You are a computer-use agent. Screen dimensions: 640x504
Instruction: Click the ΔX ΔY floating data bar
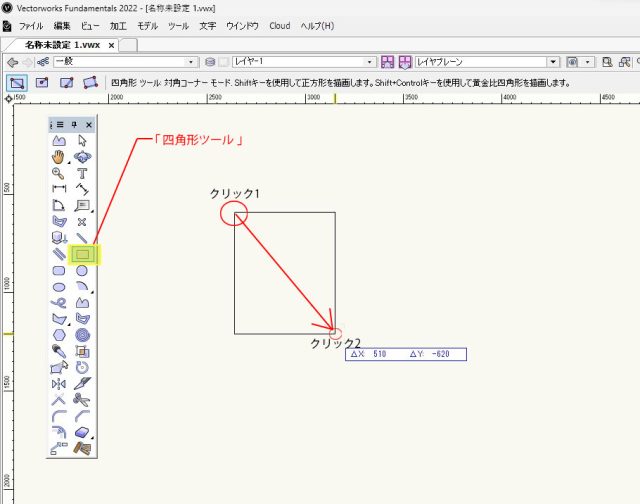(x=406, y=354)
